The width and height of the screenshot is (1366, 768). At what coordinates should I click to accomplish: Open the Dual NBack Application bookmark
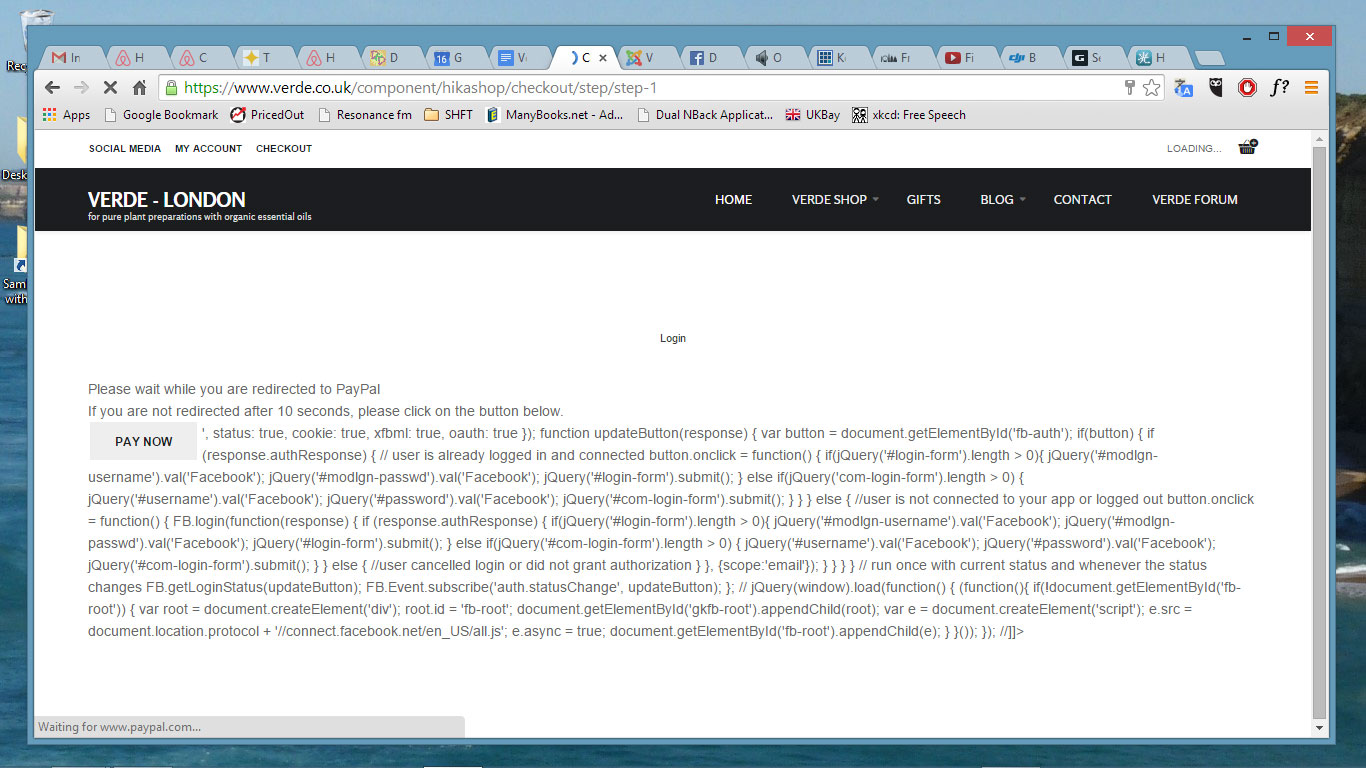click(x=704, y=115)
